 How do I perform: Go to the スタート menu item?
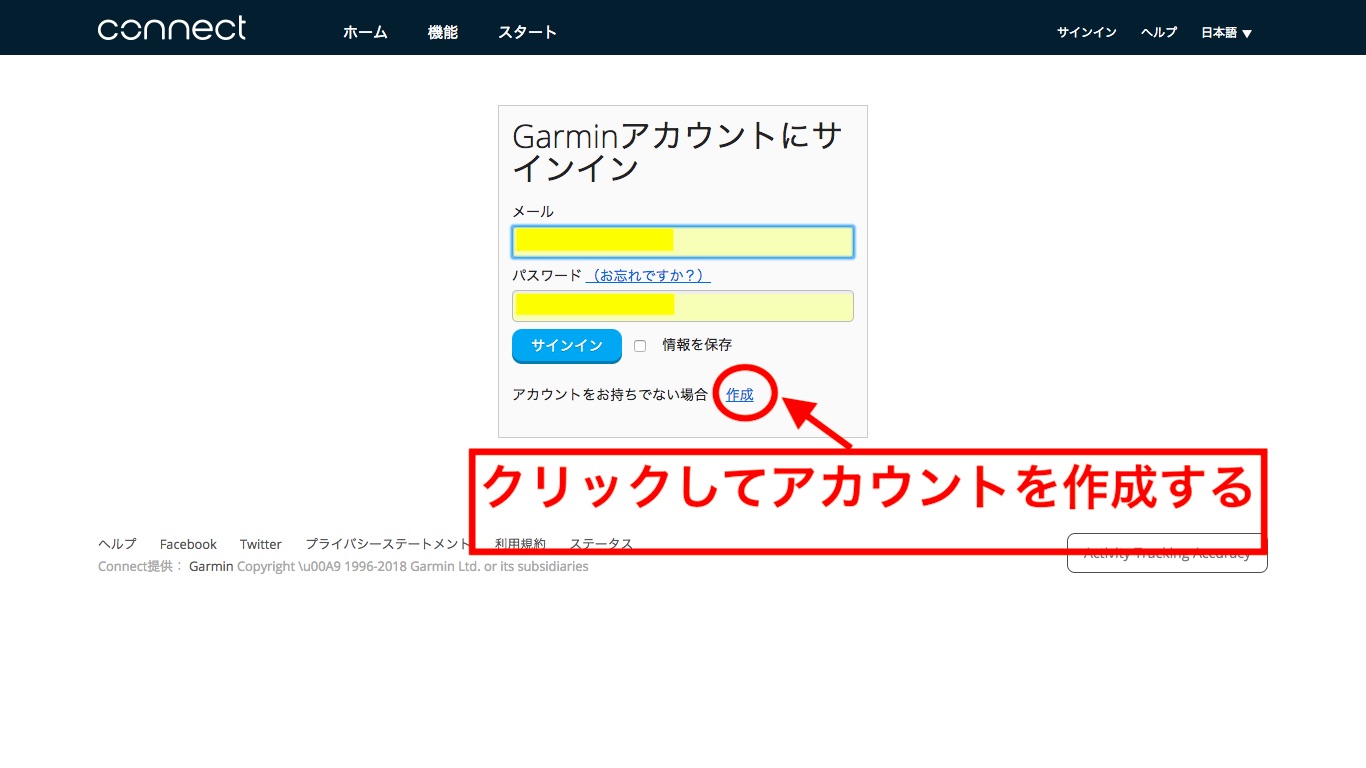coord(527,32)
